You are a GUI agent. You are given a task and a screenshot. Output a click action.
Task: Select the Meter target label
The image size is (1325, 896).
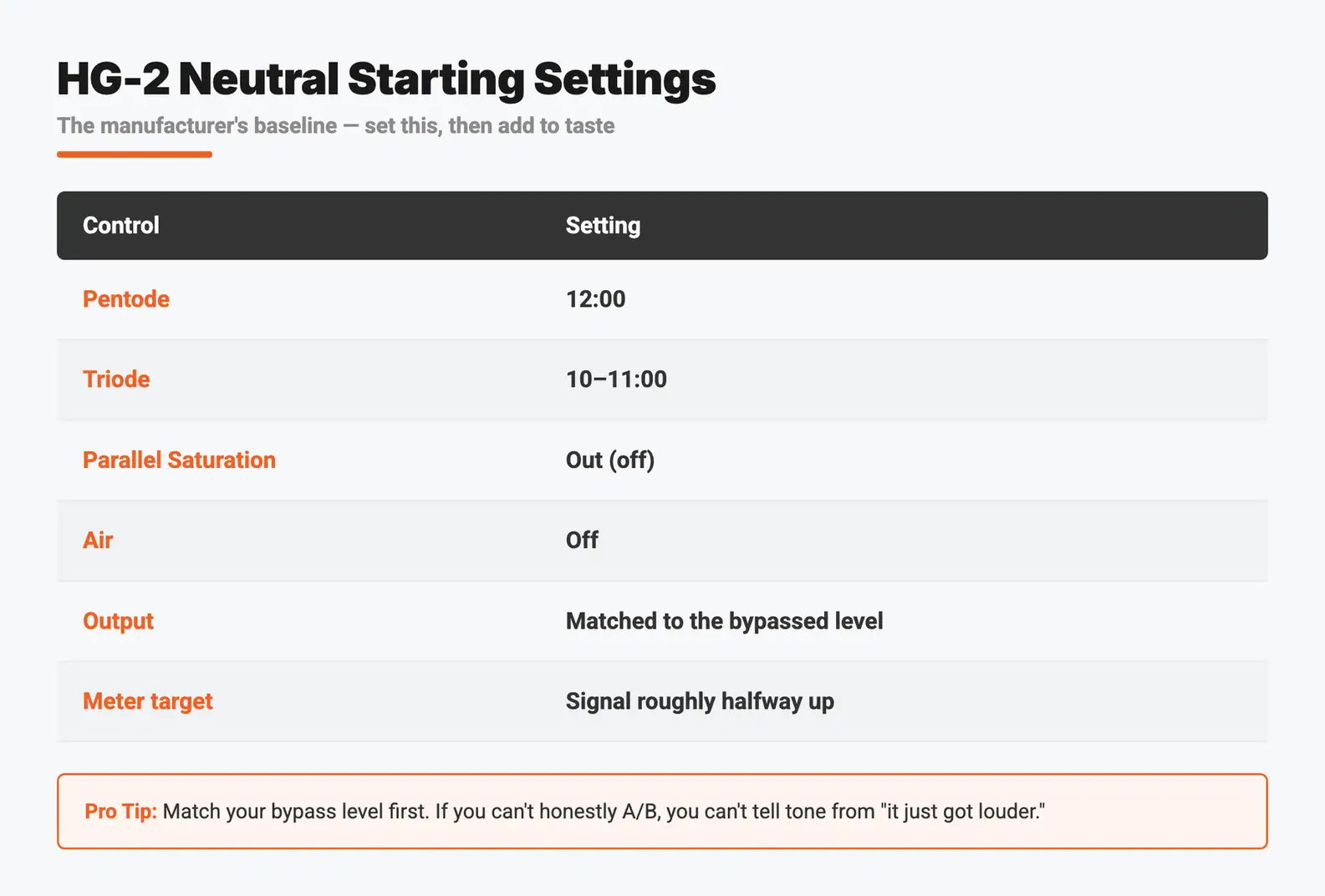click(148, 701)
